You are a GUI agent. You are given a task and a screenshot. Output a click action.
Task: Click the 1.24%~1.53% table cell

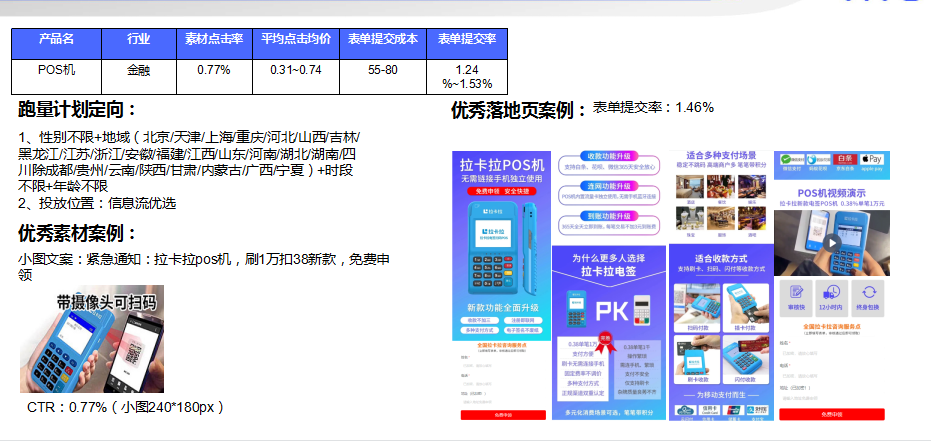pos(467,77)
